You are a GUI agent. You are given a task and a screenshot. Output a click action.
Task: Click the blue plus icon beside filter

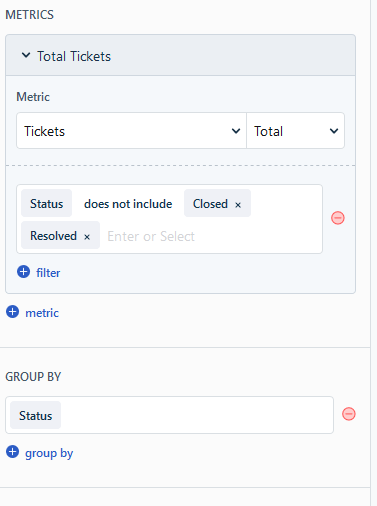point(23,272)
